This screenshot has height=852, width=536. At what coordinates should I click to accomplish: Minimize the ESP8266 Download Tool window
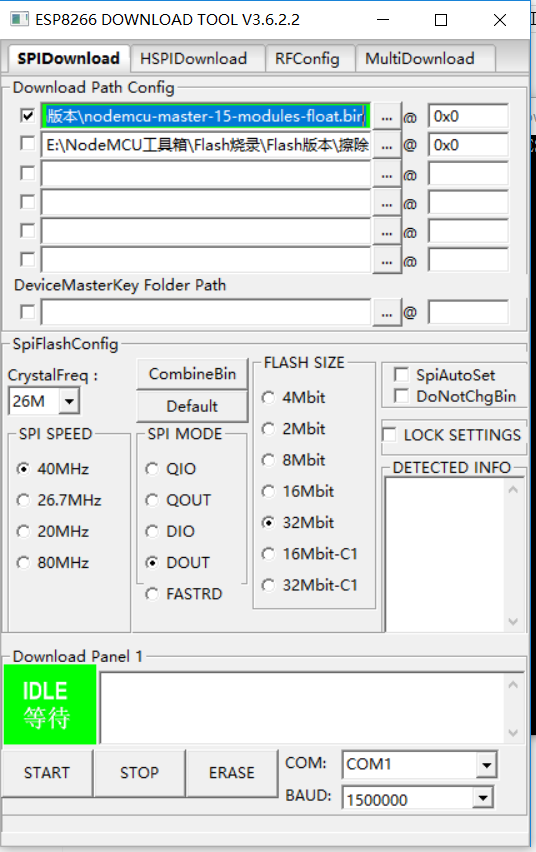click(383, 20)
